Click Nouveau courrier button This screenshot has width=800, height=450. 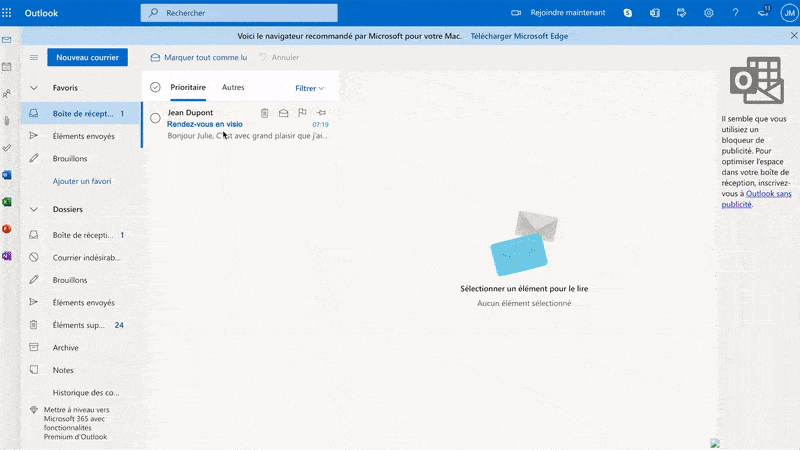click(x=87, y=58)
